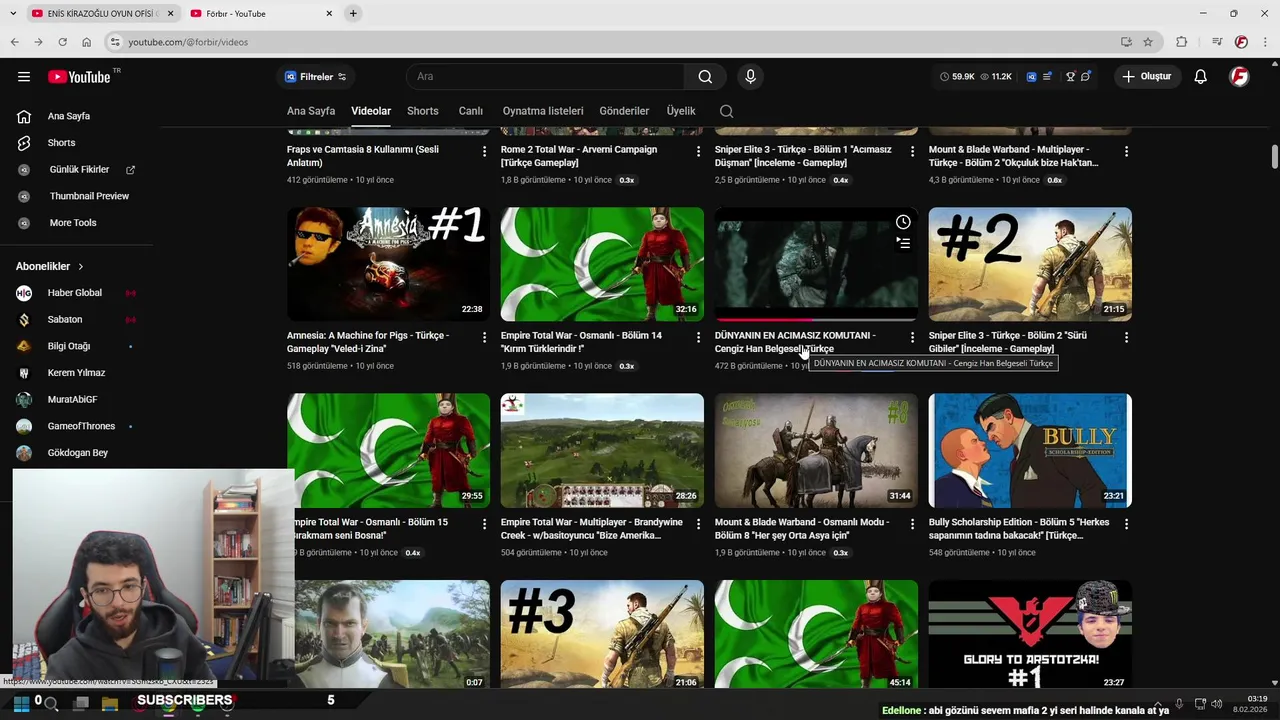Open the Üyelik channel tab

[x=681, y=111]
